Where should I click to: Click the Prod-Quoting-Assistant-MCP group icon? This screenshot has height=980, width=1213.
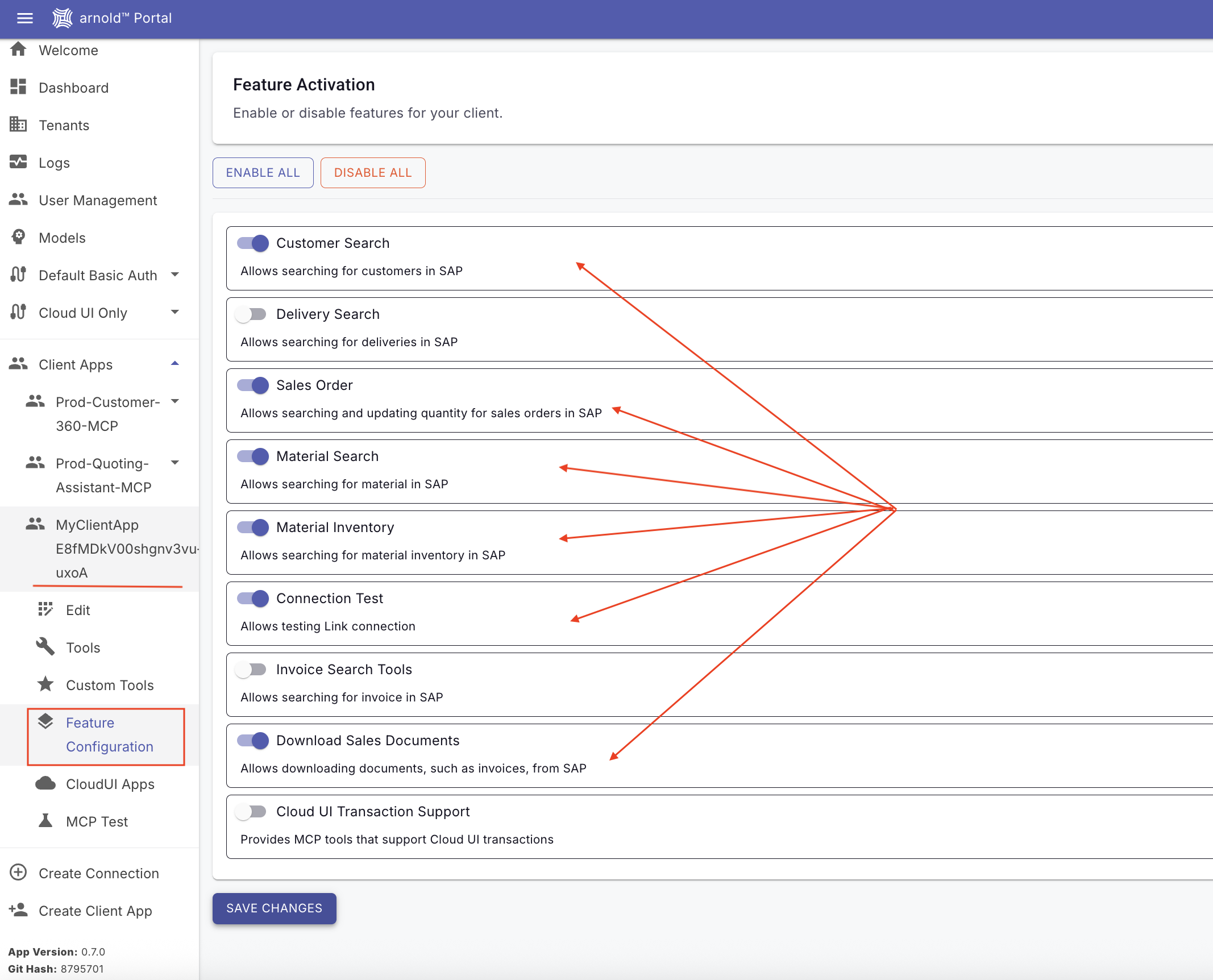35,463
